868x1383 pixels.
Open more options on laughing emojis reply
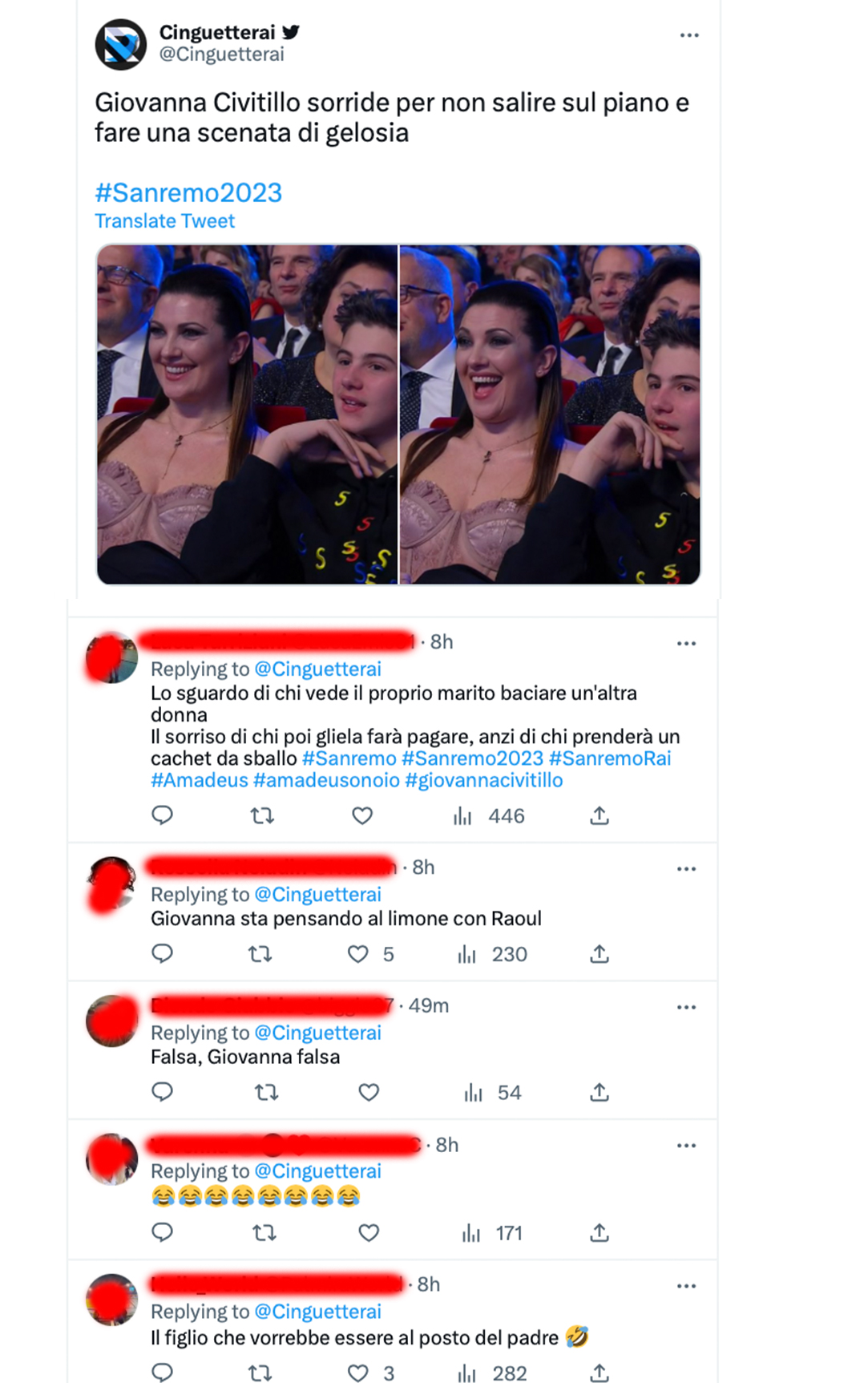coord(686,1146)
